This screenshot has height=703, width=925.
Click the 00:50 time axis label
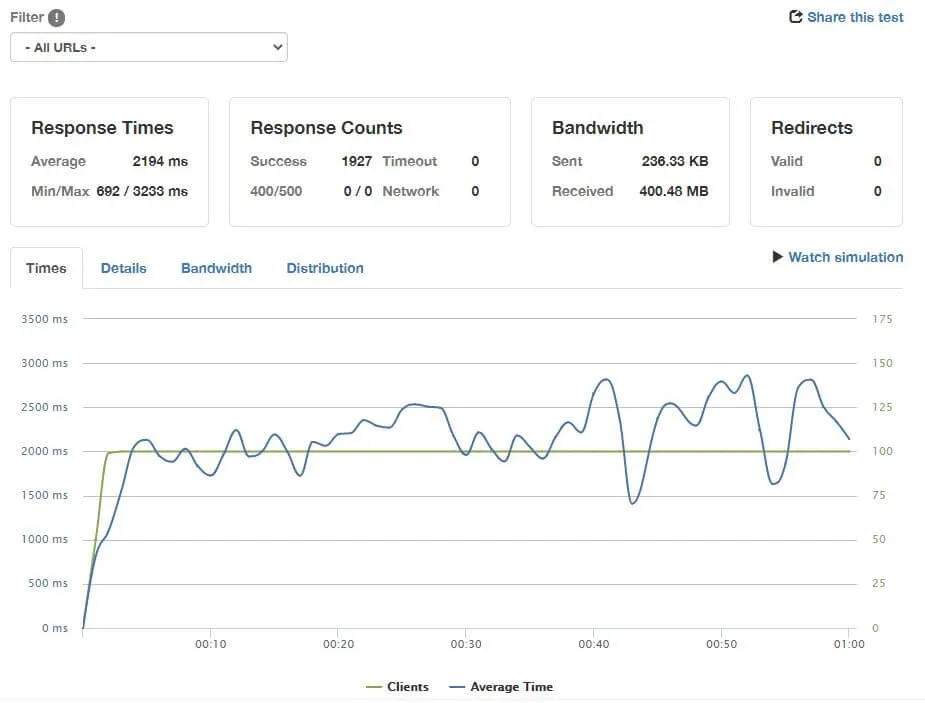(x=721, y=644)
